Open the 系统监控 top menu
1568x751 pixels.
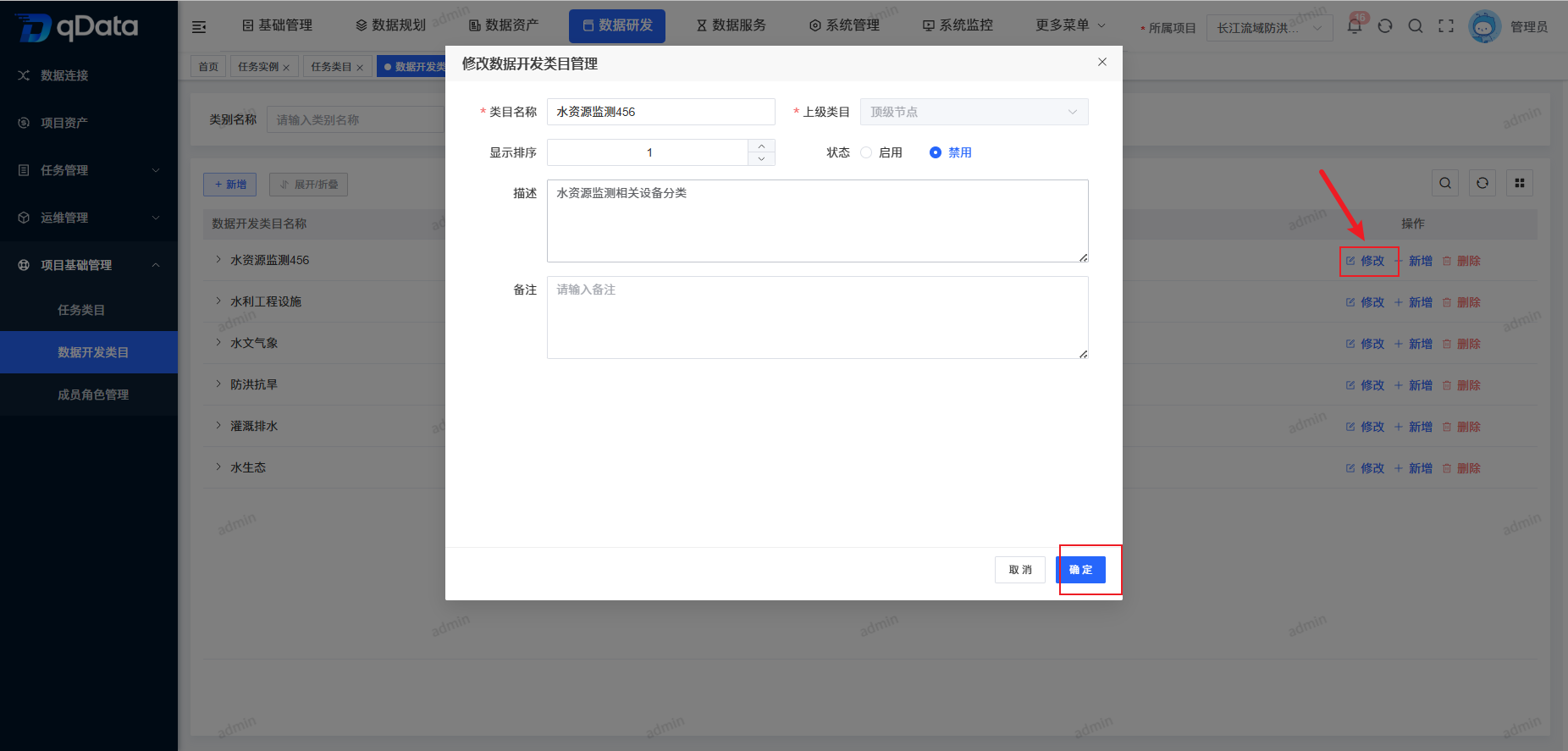click(x=958, y=25)
